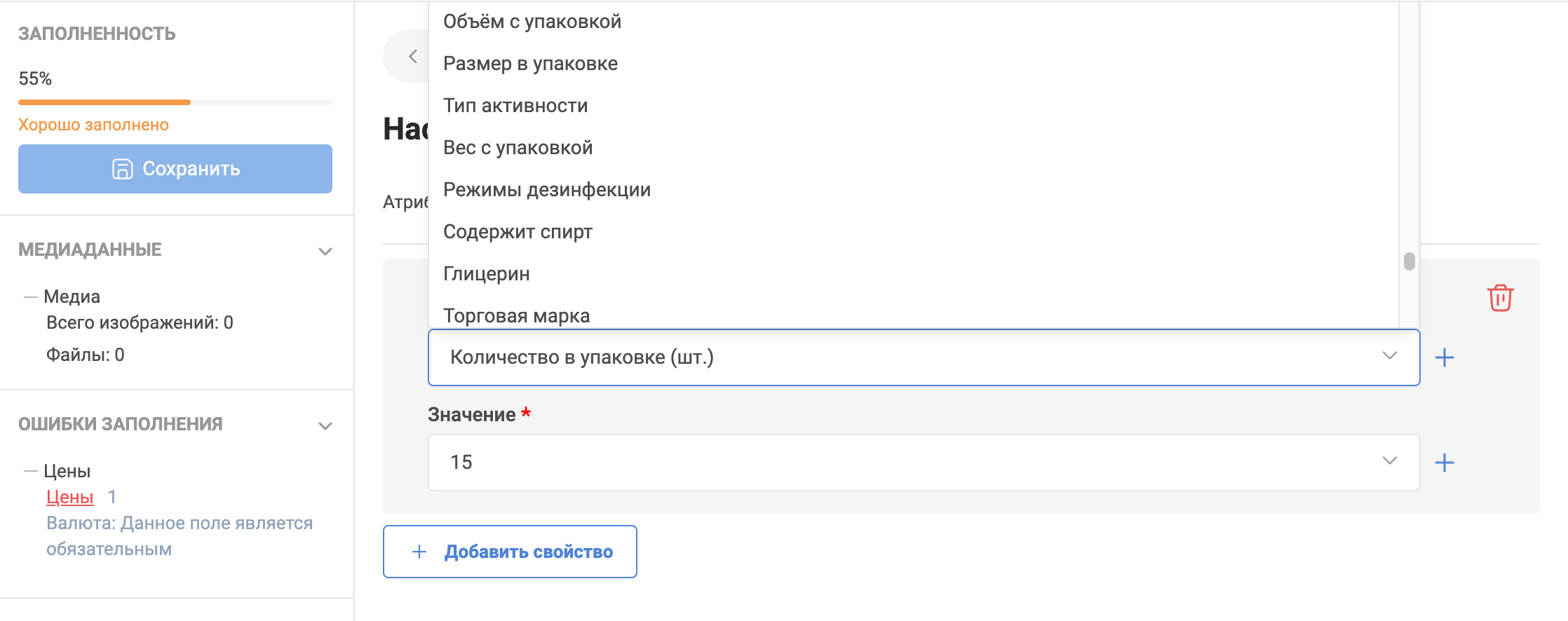Collapse the Ошибки заполнения section
Viewport: 1568px width, 621px height.
pyautogui.click(x=325, y=425)
